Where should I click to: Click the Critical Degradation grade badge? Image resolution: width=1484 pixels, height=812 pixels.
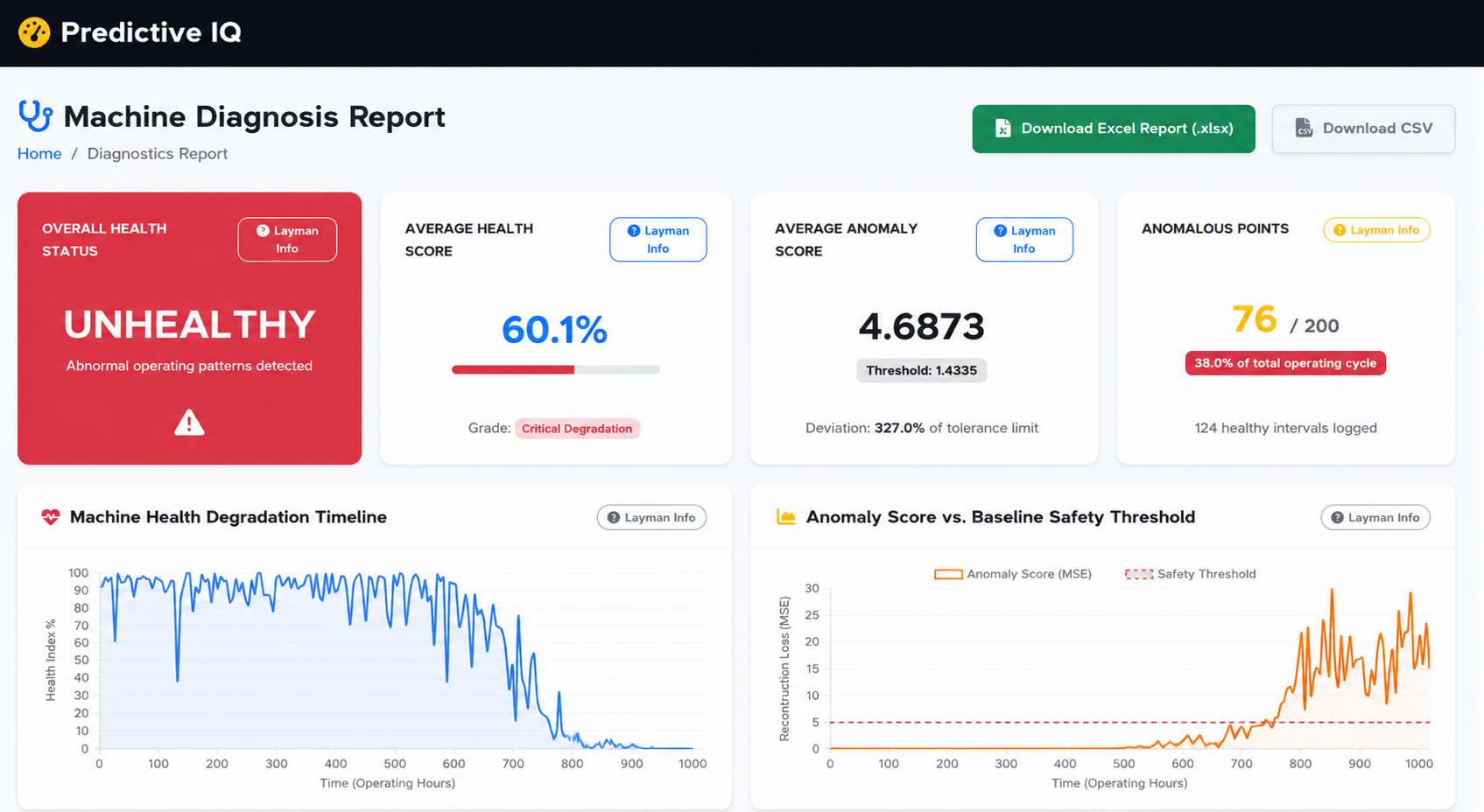[x=577, y=428]
